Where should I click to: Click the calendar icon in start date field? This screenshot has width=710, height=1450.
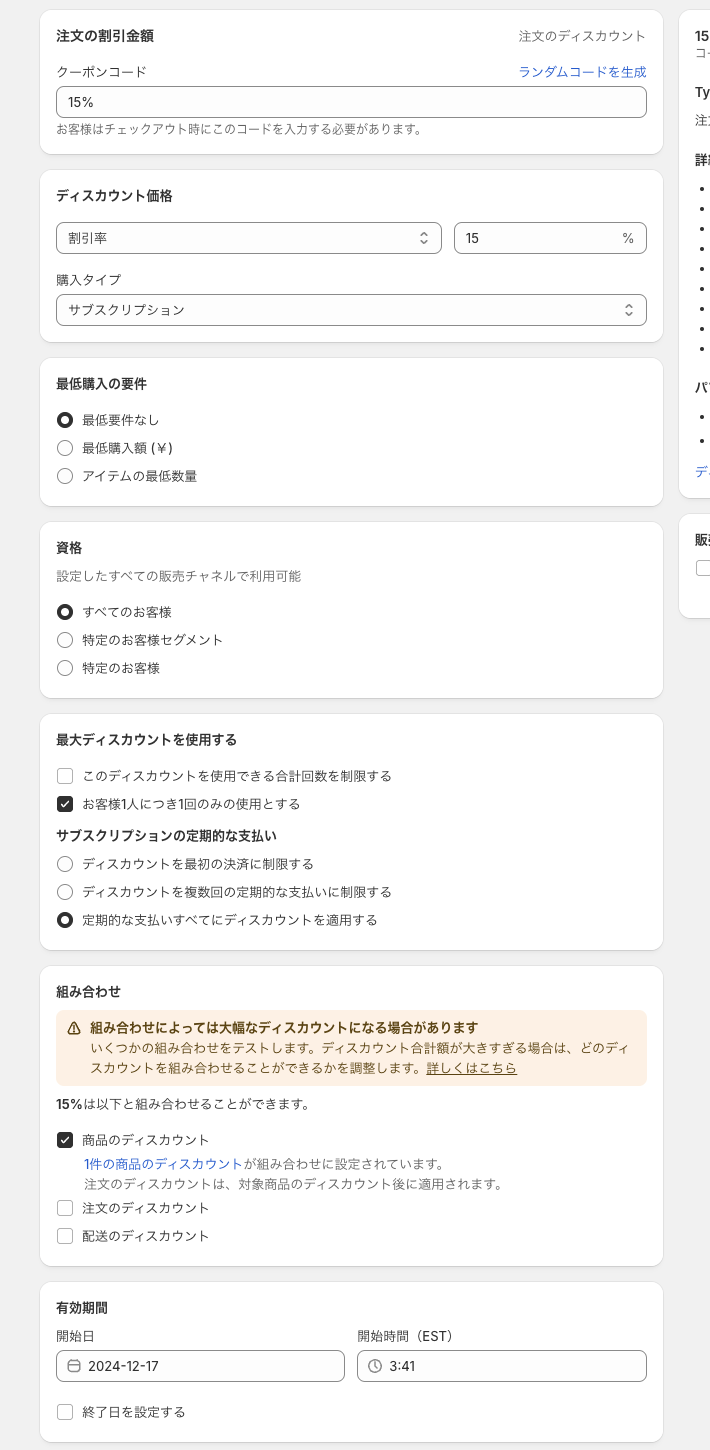(x=74, y=1366)
